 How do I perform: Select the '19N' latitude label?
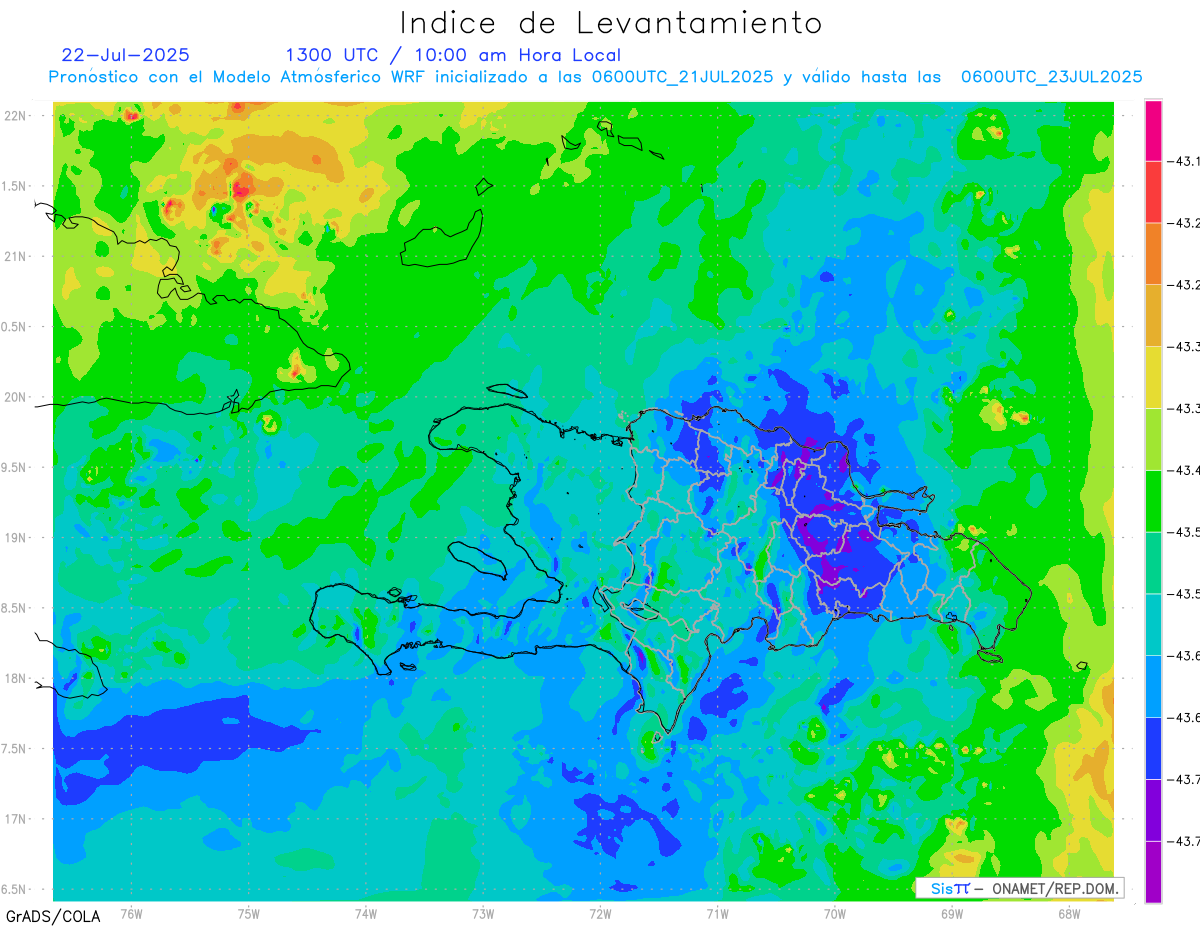(15, 538)
